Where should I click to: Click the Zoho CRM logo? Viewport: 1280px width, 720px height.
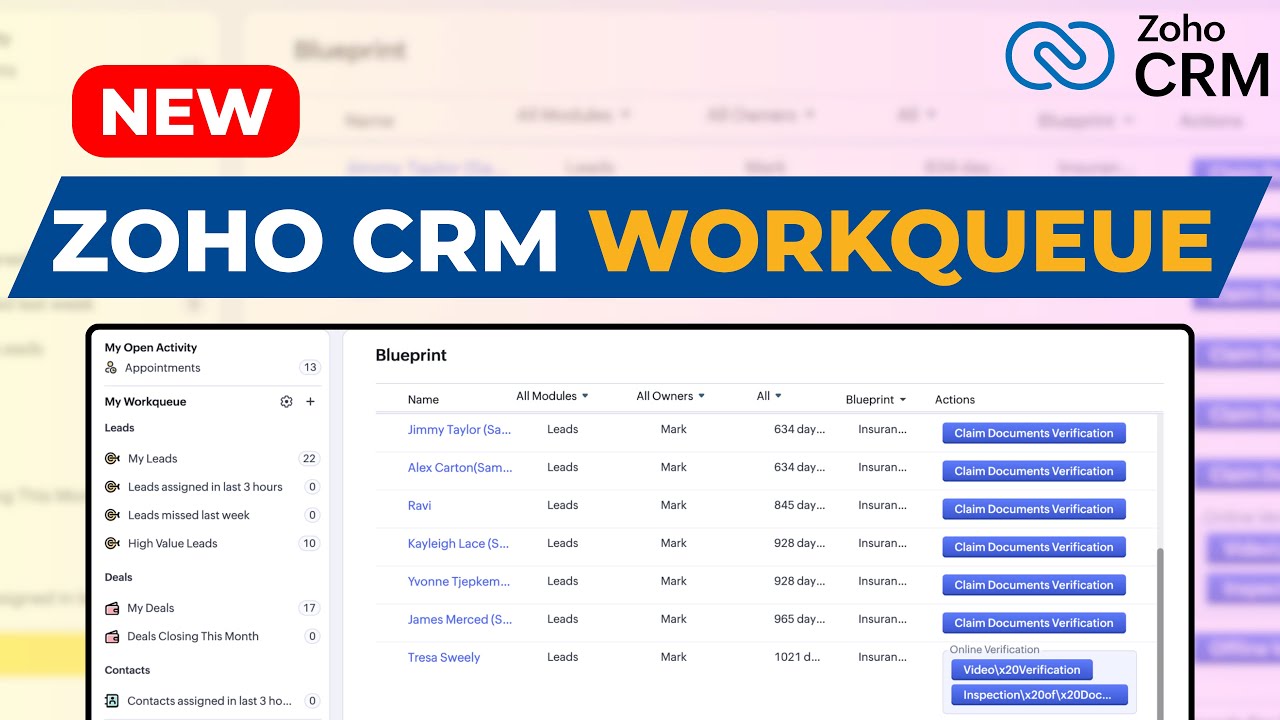[1137, 56]
